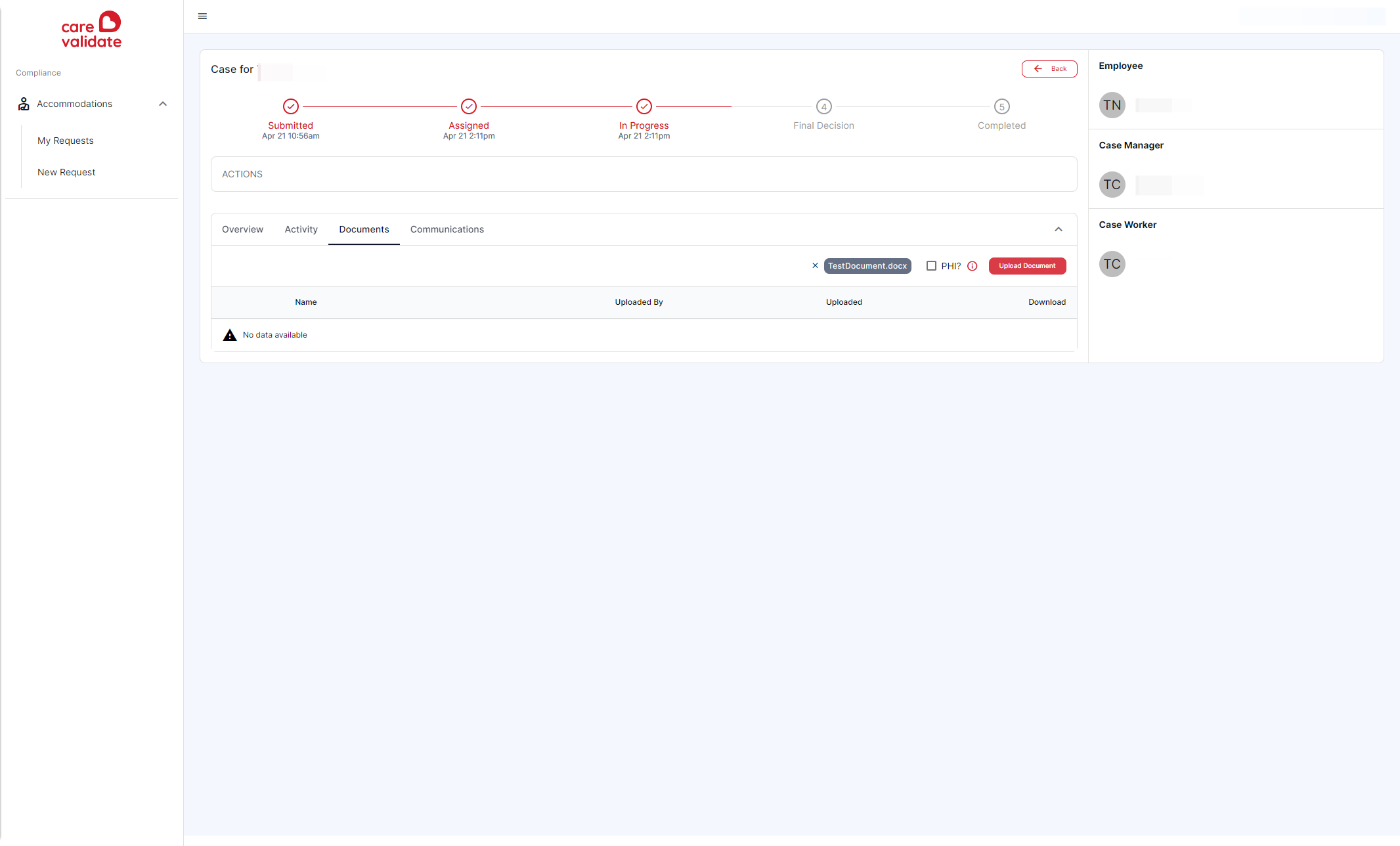This screenshot has height=846, width=1400.
Task: Click the Completed step circle
Action: click(x=1002, y=106)
